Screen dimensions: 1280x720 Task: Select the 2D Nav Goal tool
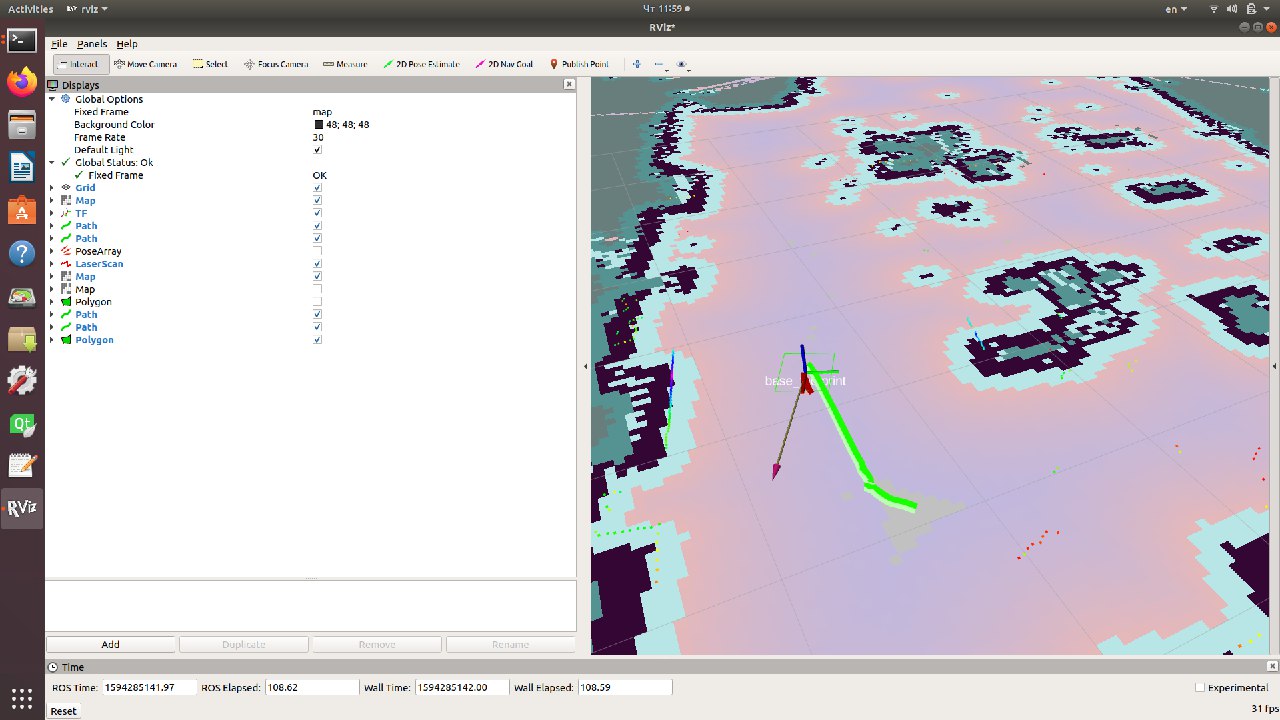click(x=504, y=64)
